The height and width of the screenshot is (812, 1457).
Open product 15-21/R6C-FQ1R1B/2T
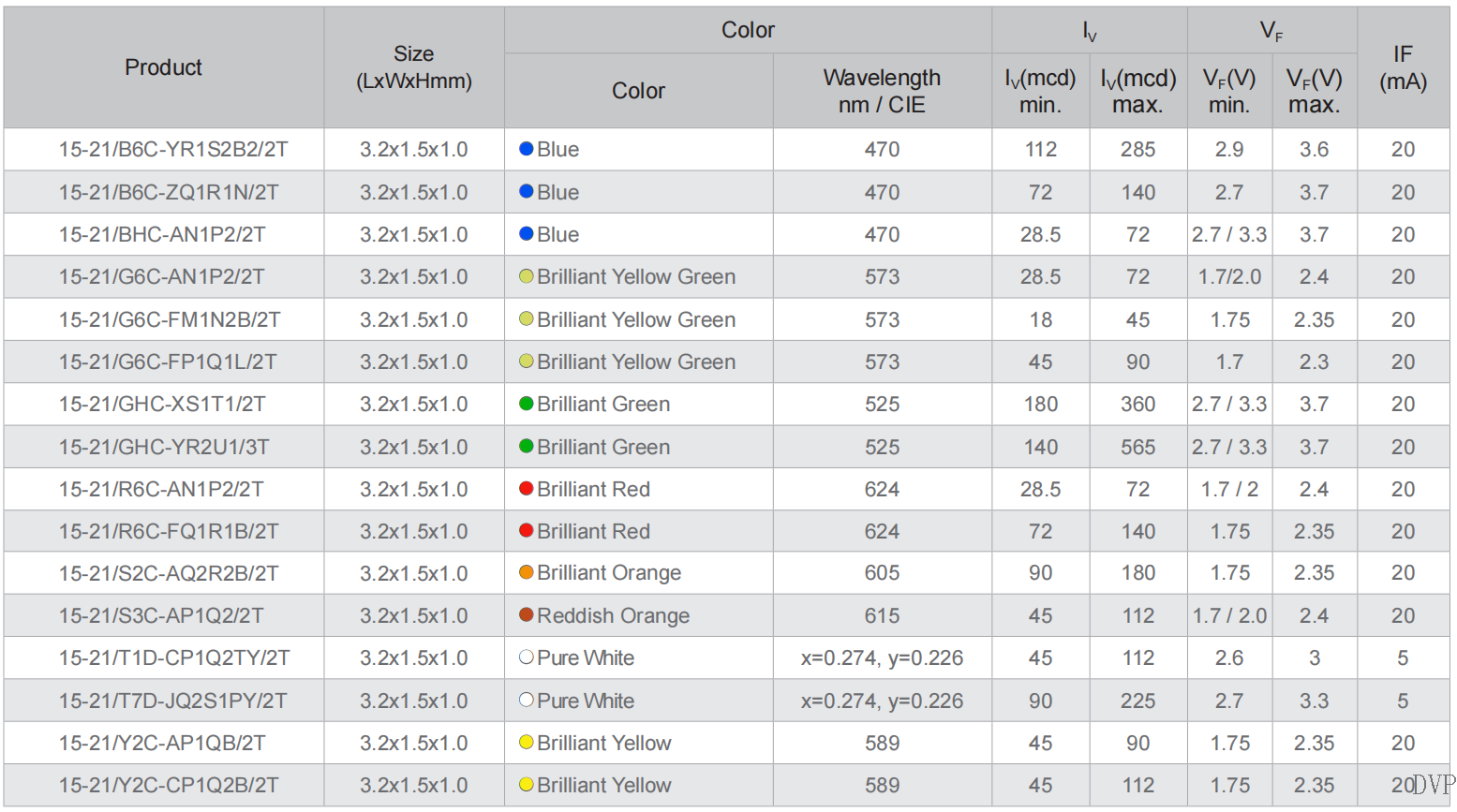169,531
